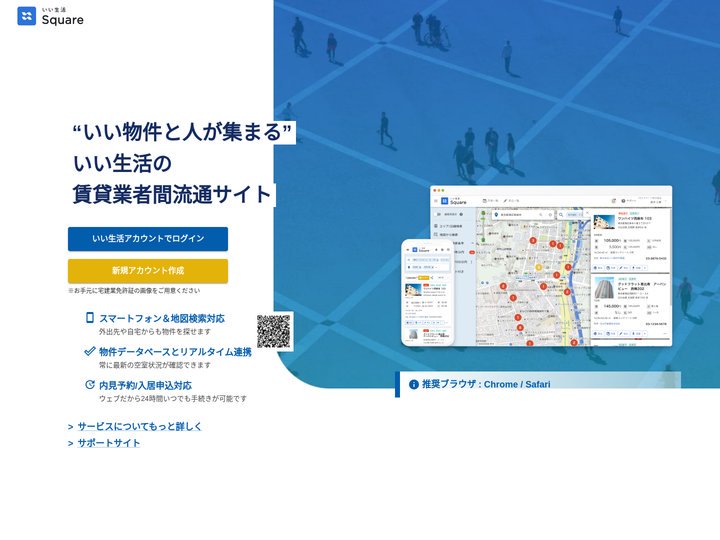Click the いい生活 Square logo icon
The width and height of the screenshot is (720, 540).
(x=27, y=16)
